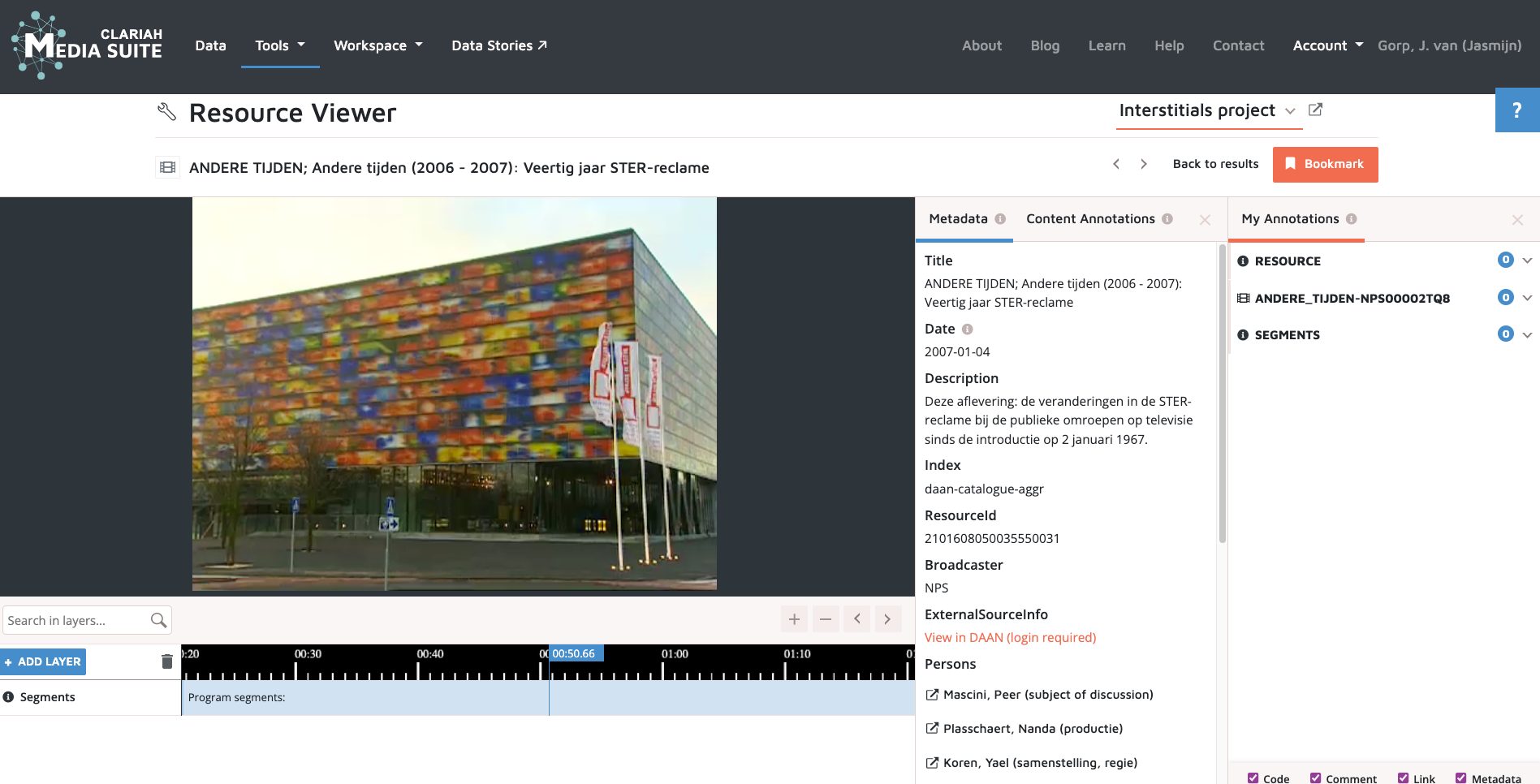Click the blue help question mark icon

coord(1516,110)
